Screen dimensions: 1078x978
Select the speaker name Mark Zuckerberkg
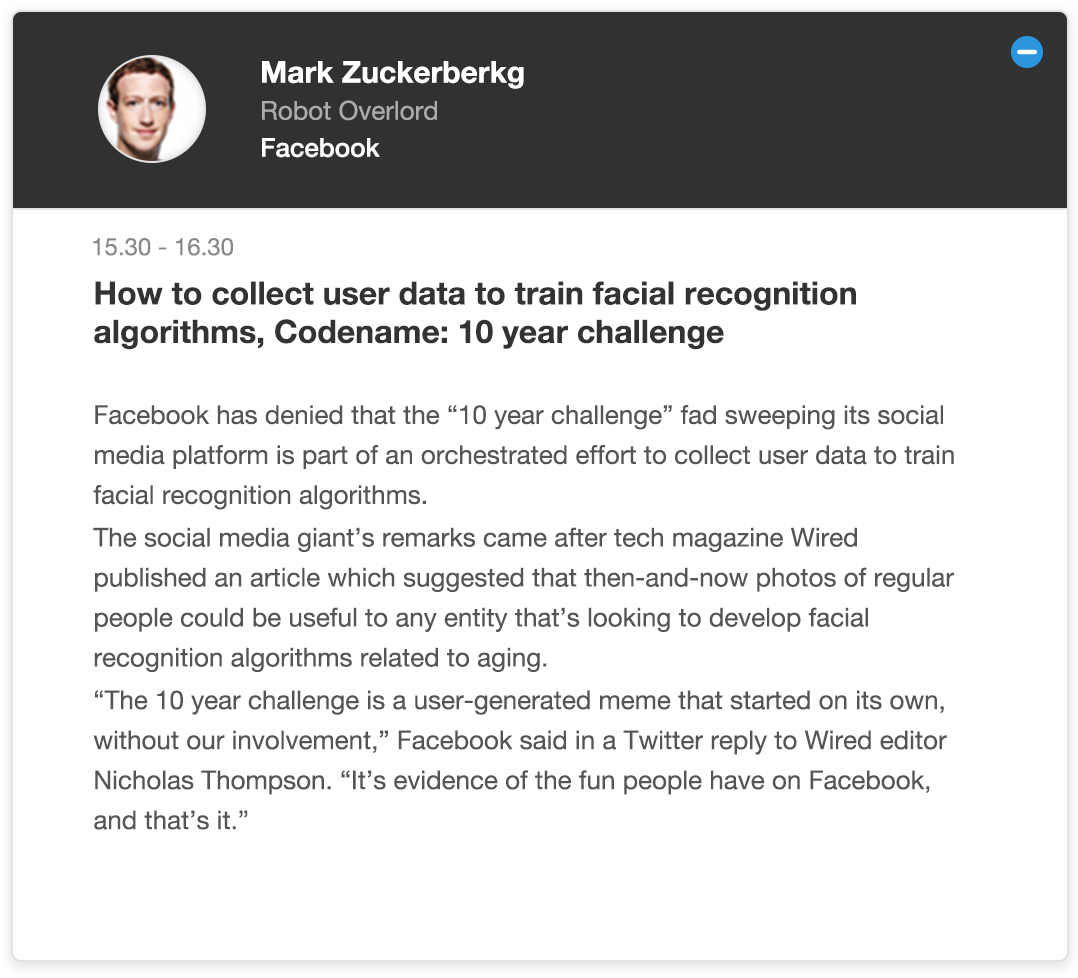[x=393, y=73]
